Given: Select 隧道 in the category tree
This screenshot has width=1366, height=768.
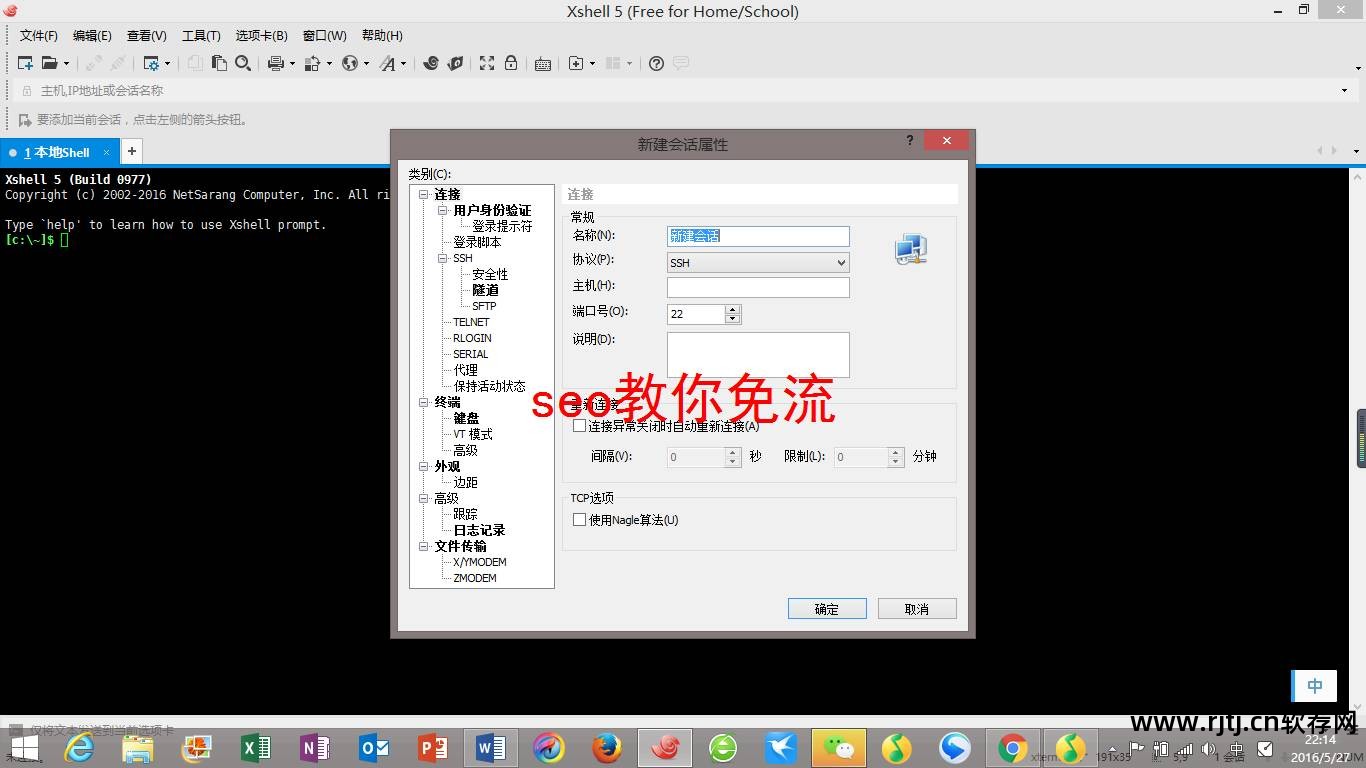Looking at the screenshot, I should click(x=486, y=290).
